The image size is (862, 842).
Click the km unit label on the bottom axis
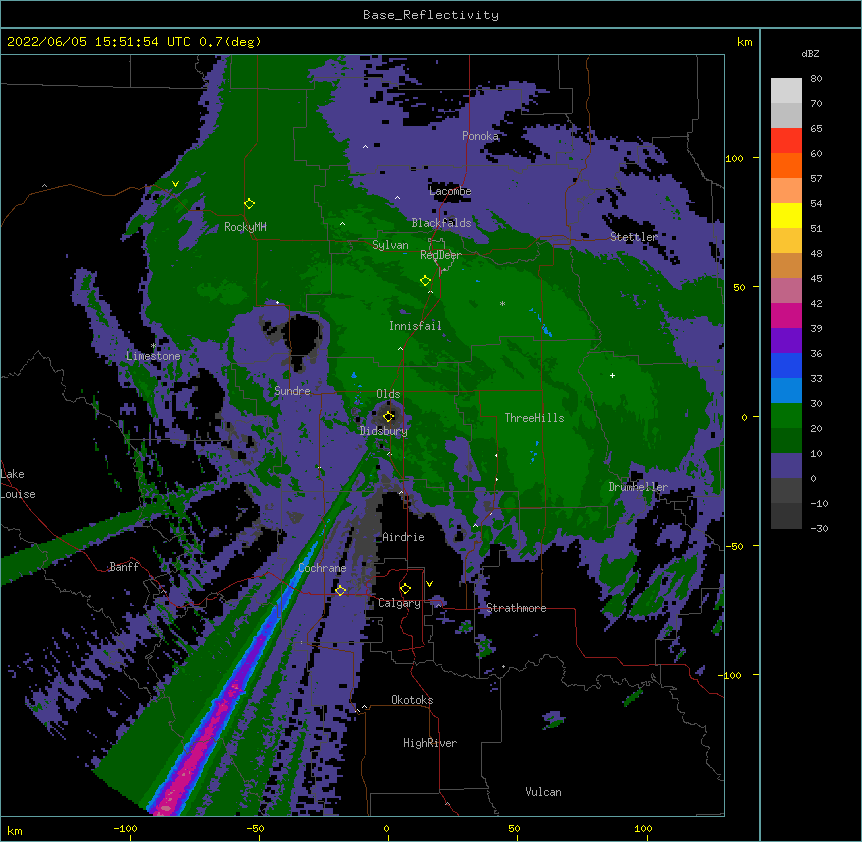(15, 831)
